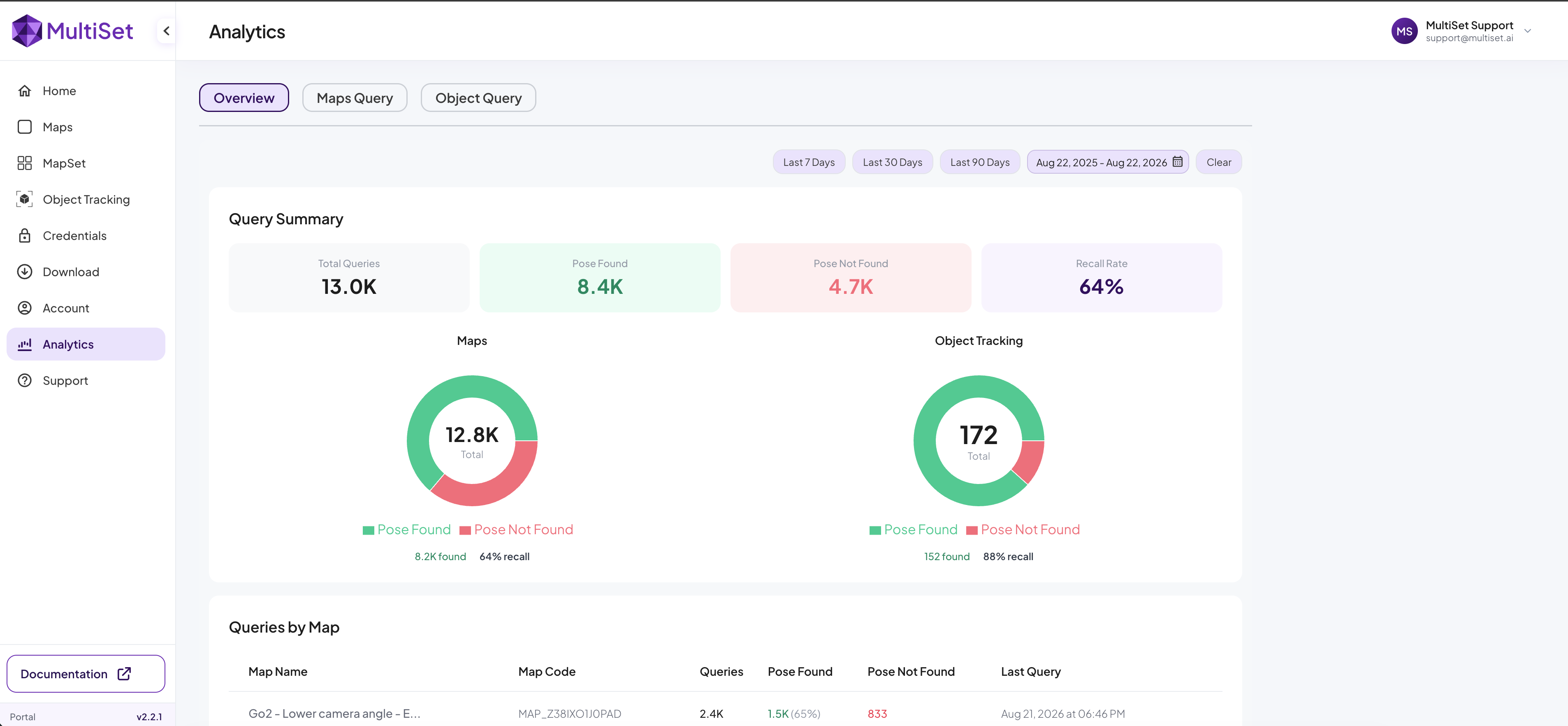Switch to the Maps Query tab

[x=355, y=98]
